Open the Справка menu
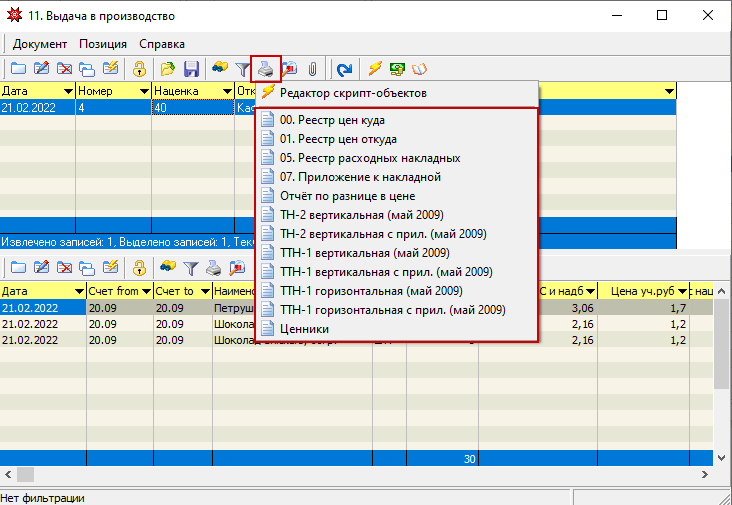This screenshot has width=732, height=505. pos(161,44)
